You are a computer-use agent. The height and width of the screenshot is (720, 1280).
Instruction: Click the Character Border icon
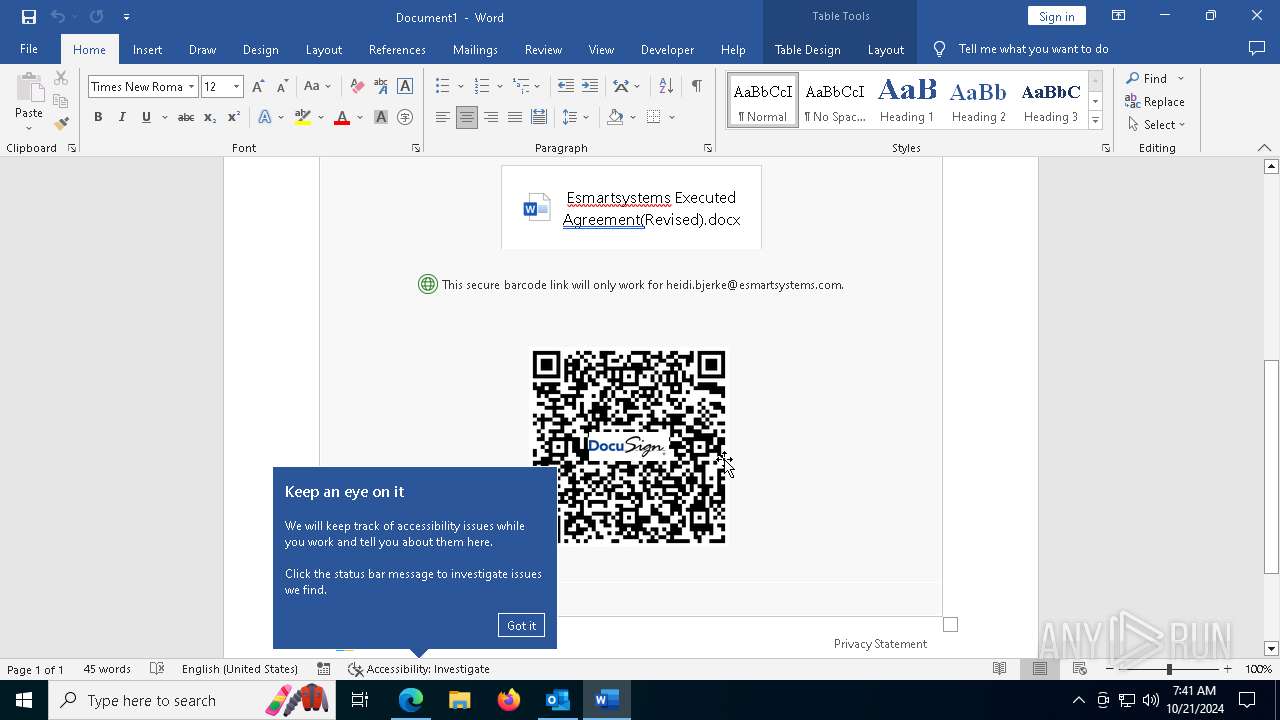(405, 87)
